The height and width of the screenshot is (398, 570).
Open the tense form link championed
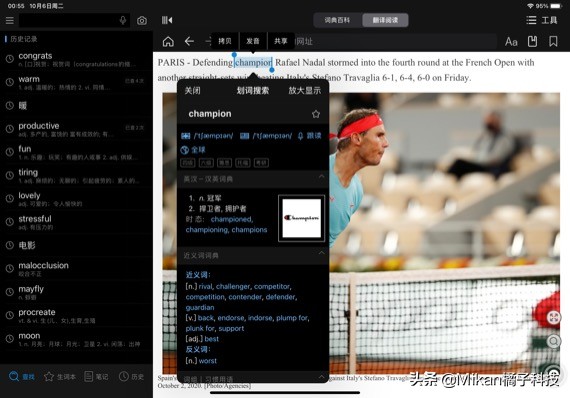tap(231, 219)
